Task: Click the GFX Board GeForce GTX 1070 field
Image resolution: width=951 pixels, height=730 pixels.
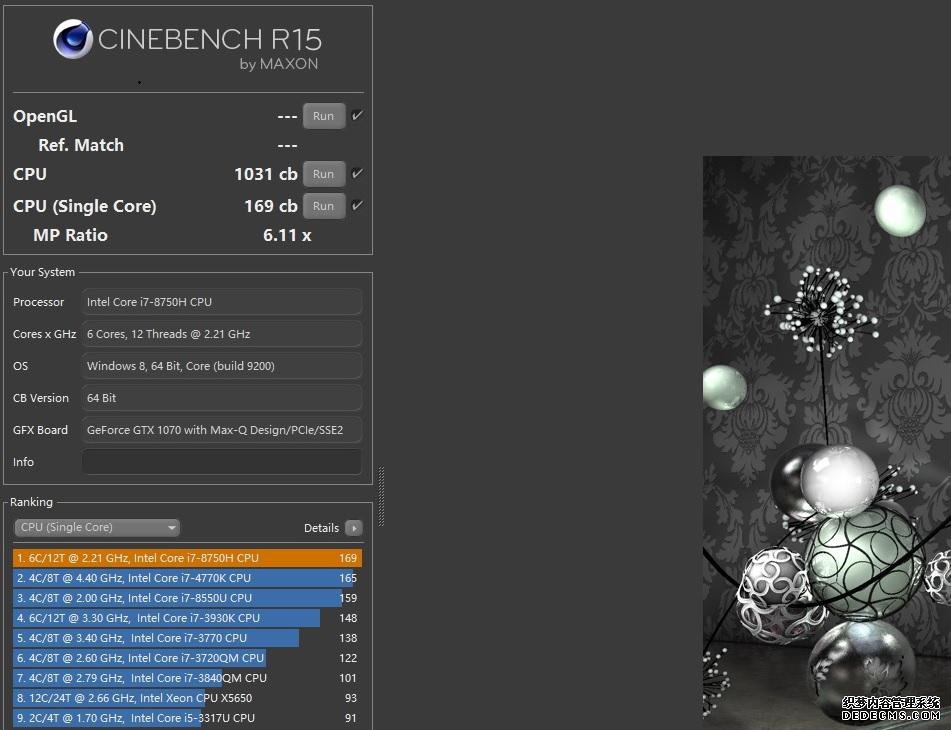Action: (x=222, y=430)
